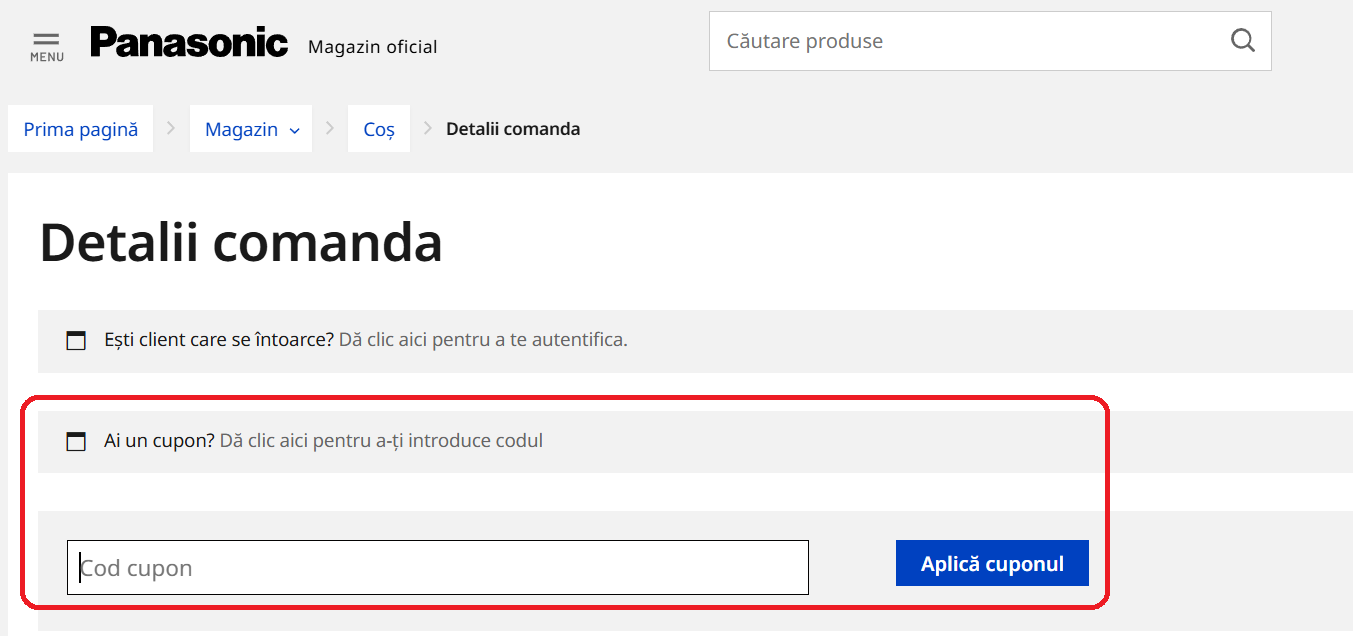The image size is (1353, 636).
Task: Click the Magazin oficial label
Action: click(x=372, y=46)
